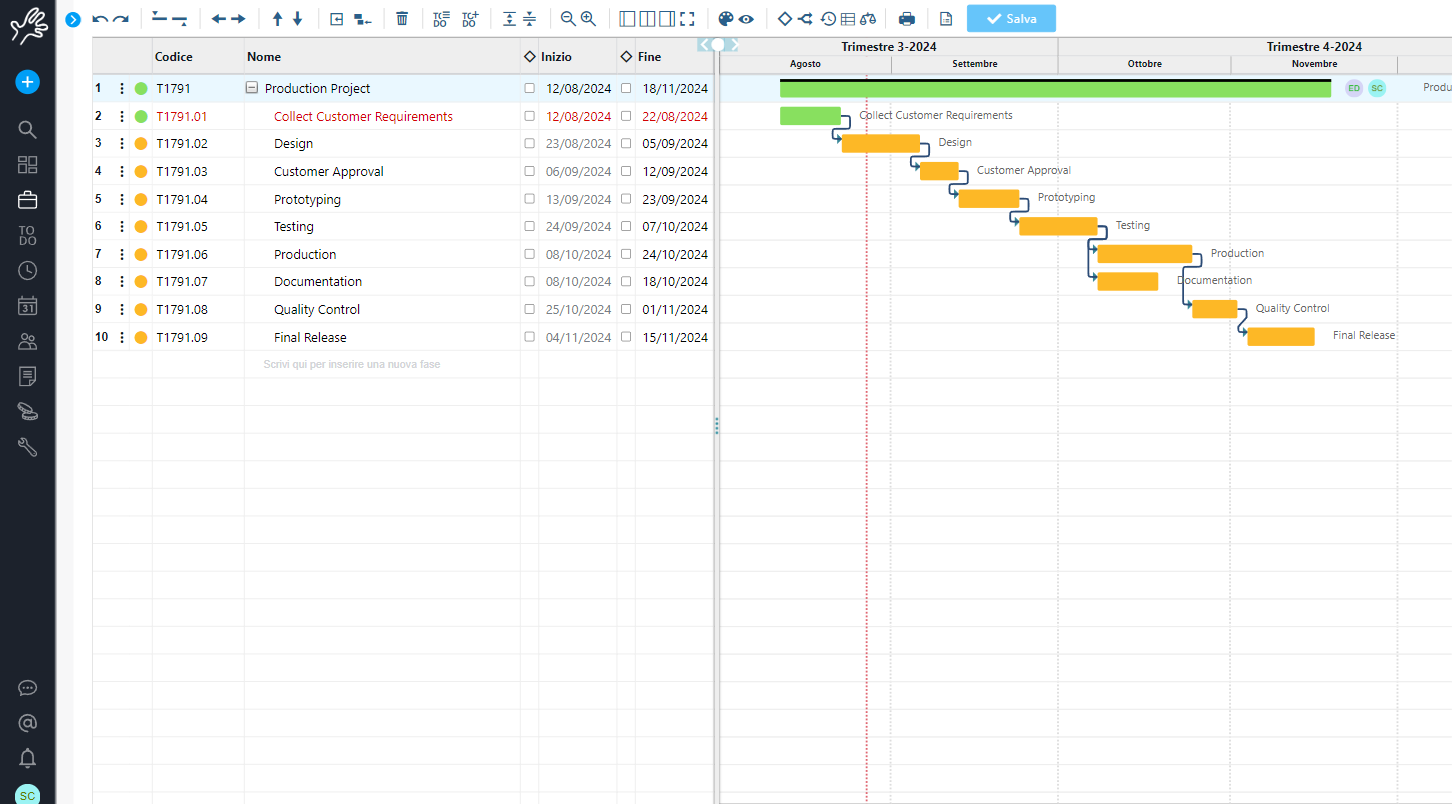Delete selected row with trash icon
This screenshot has height=804, width=1452.
tap(402, 19)
